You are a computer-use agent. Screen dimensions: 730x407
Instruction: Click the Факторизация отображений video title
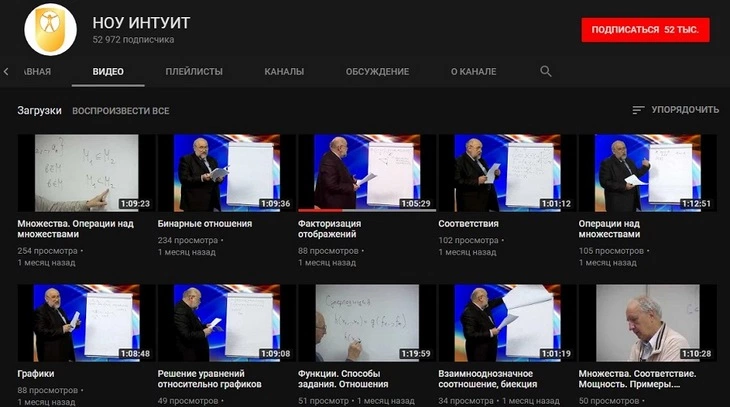pos(330,229)
